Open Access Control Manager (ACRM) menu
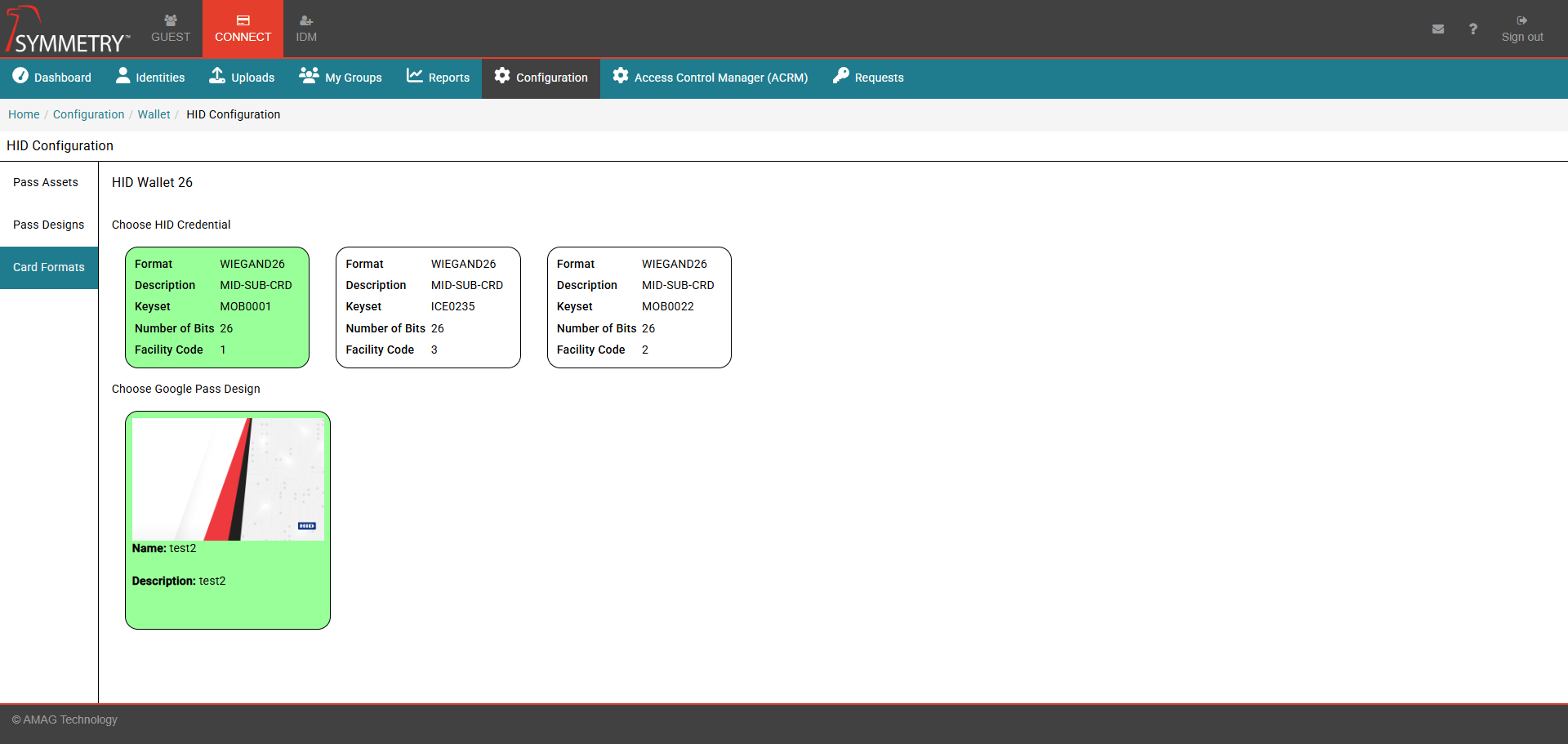The image size is (1568, 744). click(710, 78)
